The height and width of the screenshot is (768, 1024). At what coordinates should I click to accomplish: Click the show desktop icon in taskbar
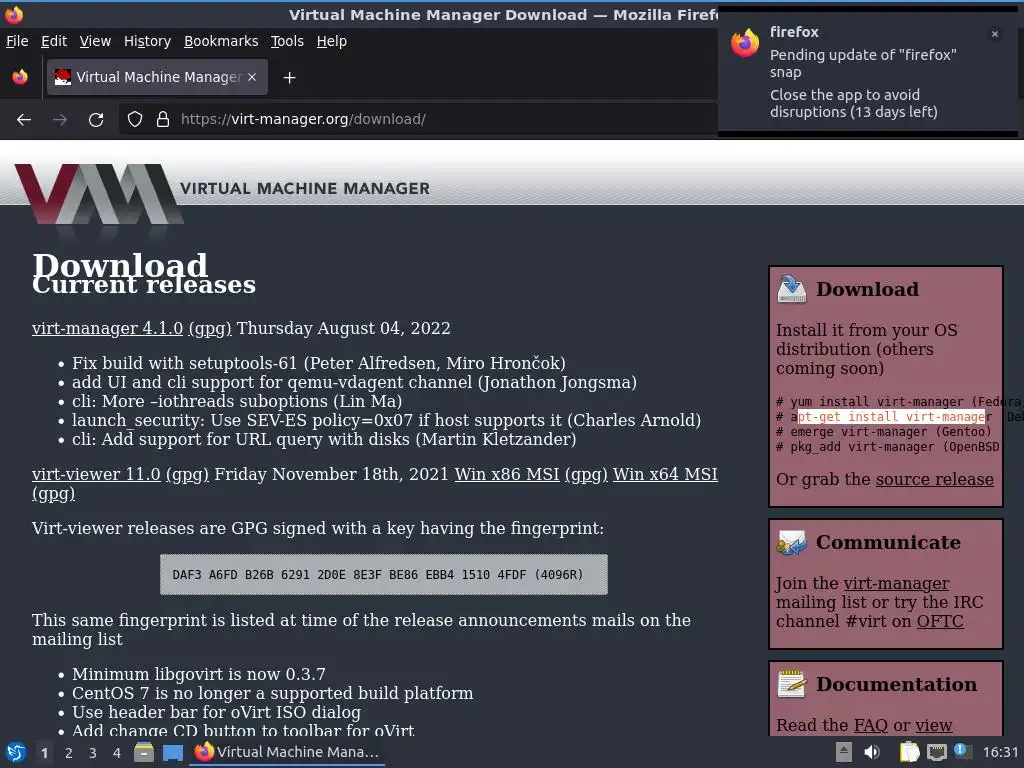[173, 753]
